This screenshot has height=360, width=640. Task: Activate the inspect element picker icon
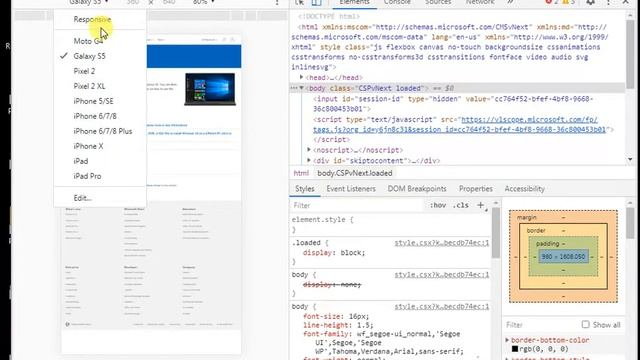coord(300,2)
